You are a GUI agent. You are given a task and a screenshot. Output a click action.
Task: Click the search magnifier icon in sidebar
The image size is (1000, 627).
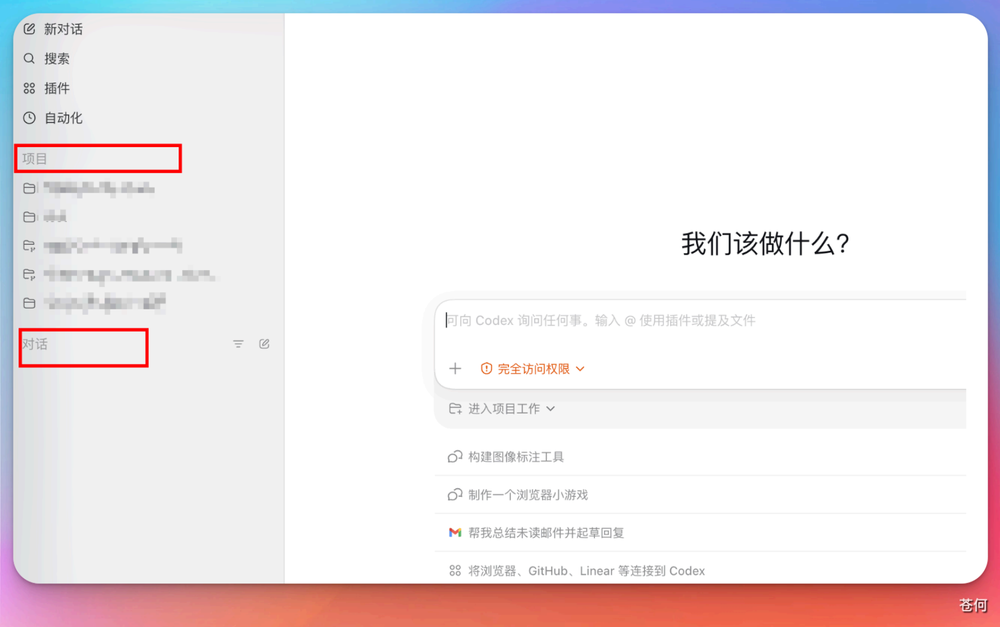[x=29, y=59]
